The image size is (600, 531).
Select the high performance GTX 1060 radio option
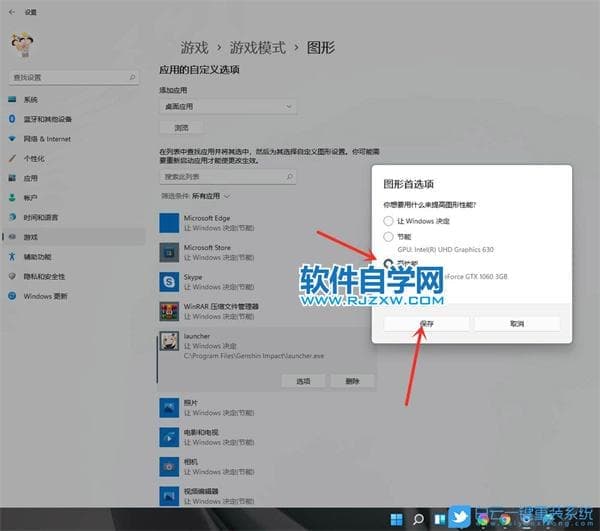389,265
